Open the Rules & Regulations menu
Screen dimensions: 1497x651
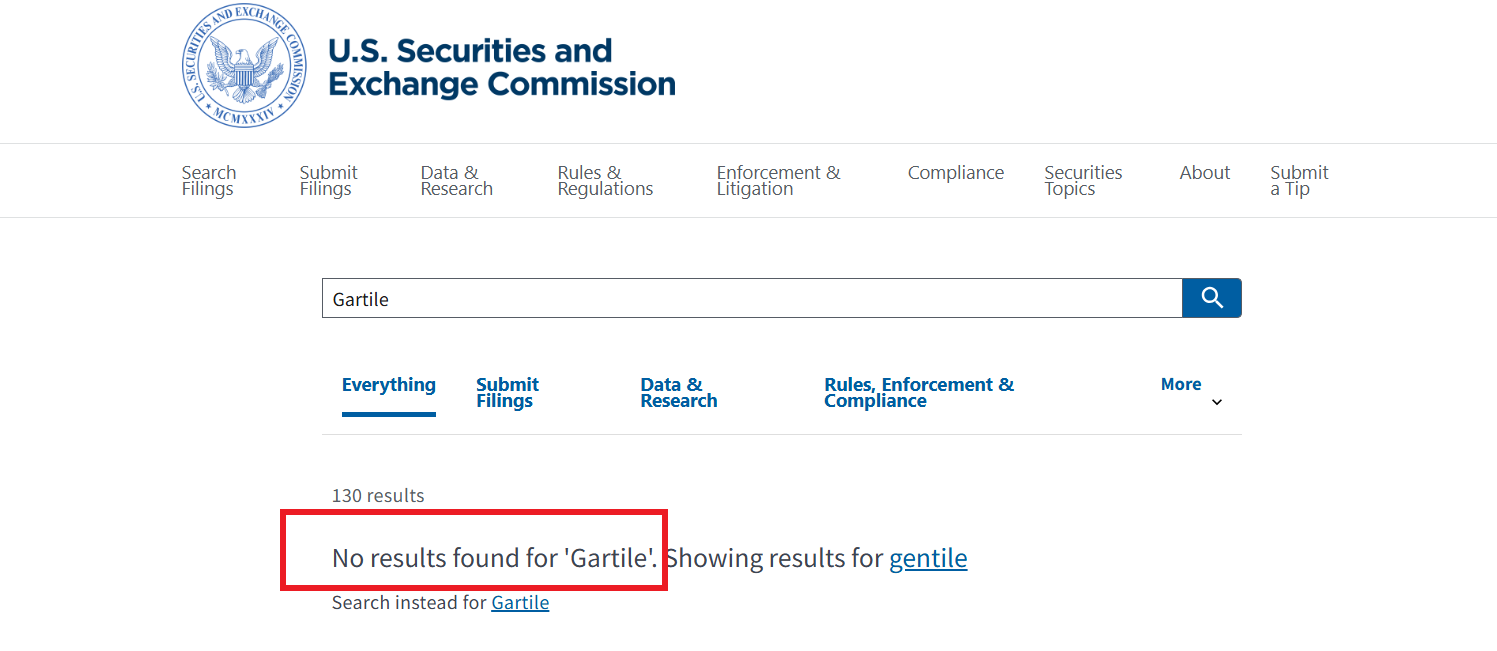(x=605, y=181)
